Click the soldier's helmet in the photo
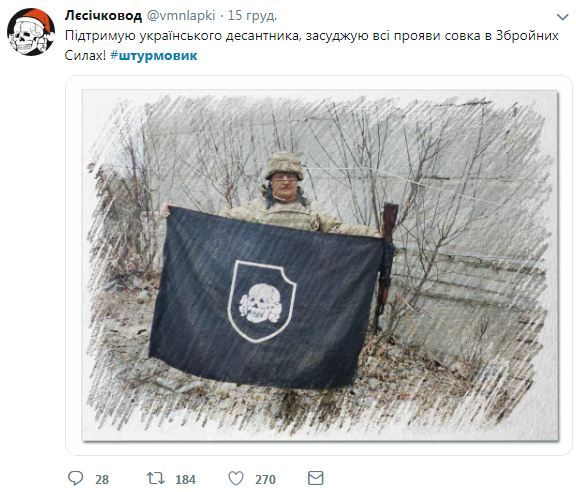 click(284, 166)
